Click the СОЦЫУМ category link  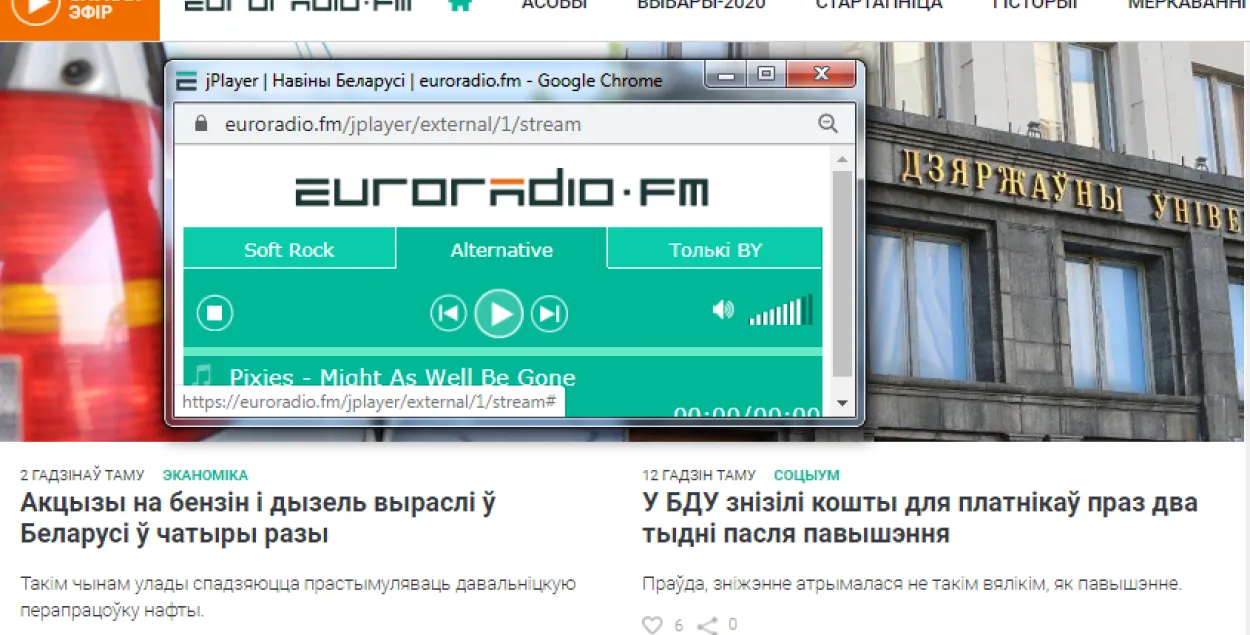pos(806,475)
